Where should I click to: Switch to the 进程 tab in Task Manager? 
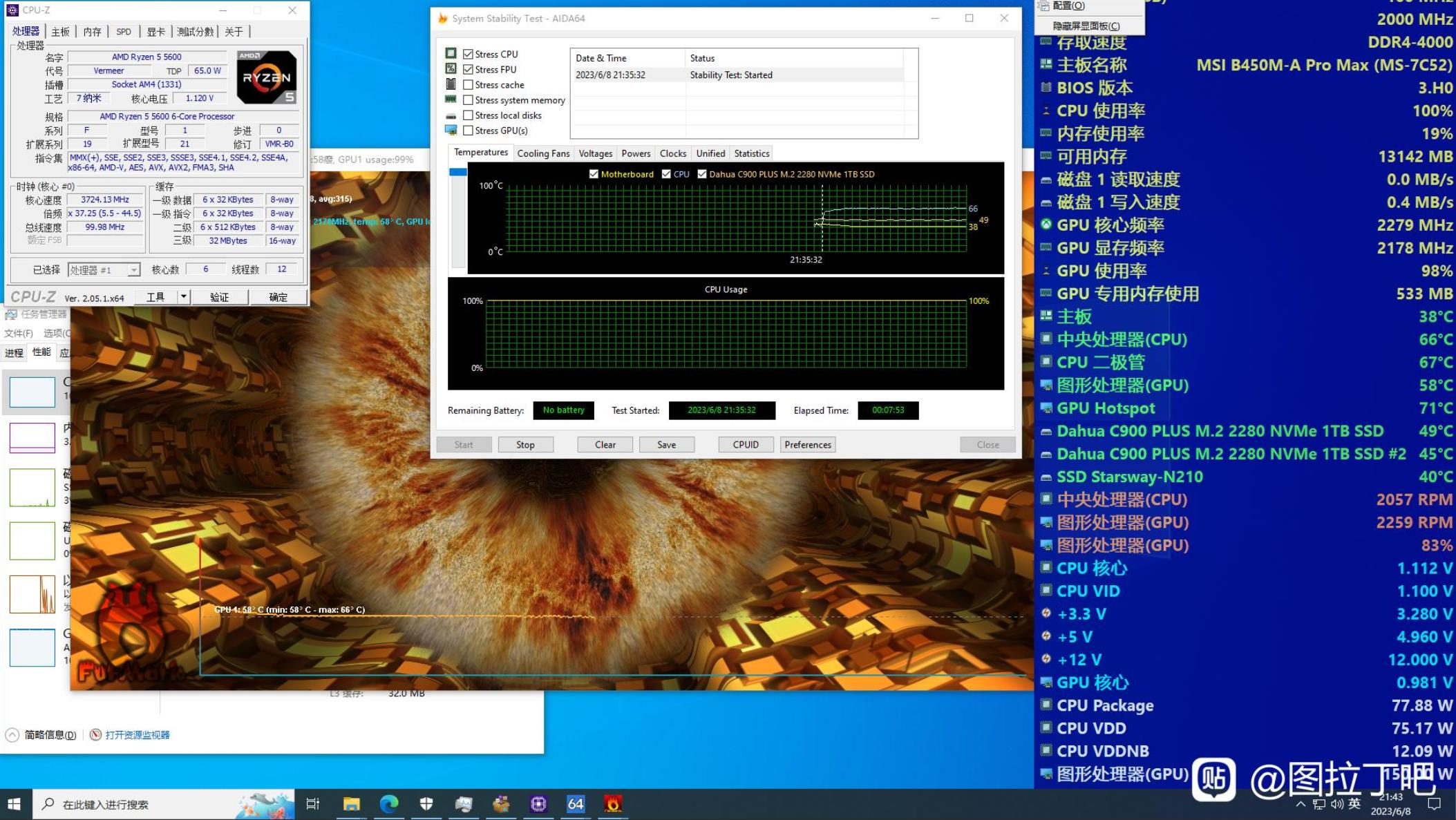click(x=14, y=353)
